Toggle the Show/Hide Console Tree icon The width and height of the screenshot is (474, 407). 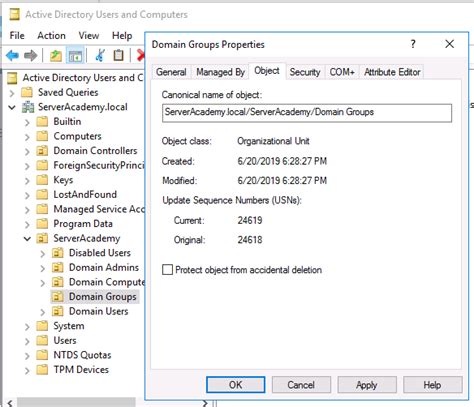click(75, 55)
